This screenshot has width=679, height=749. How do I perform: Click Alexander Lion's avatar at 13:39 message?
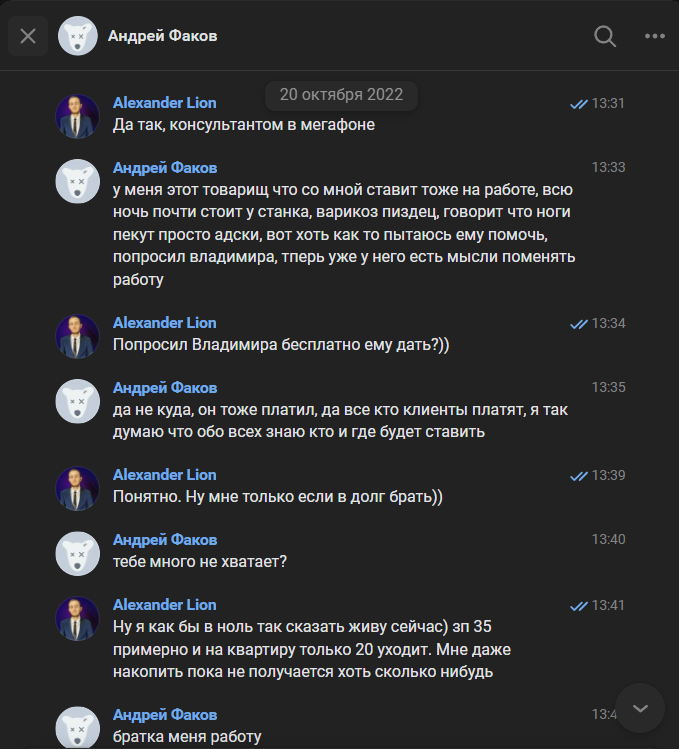77,488
